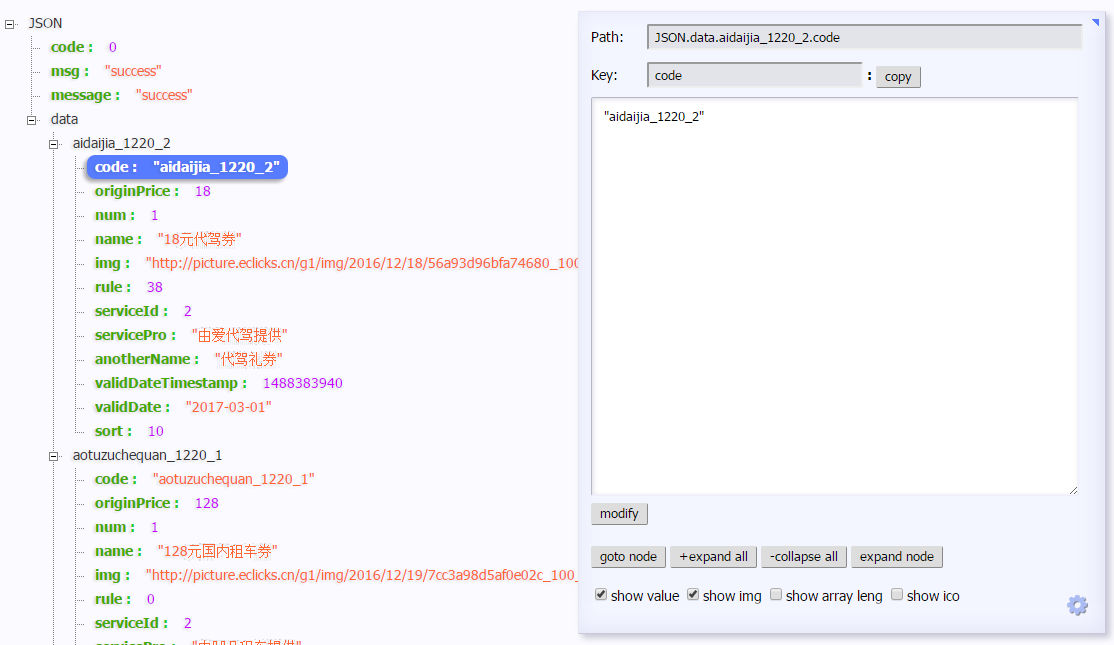Collapse the aotuzuchequan_1220_1 node
Screen dimensions: 1114x645
55,456
